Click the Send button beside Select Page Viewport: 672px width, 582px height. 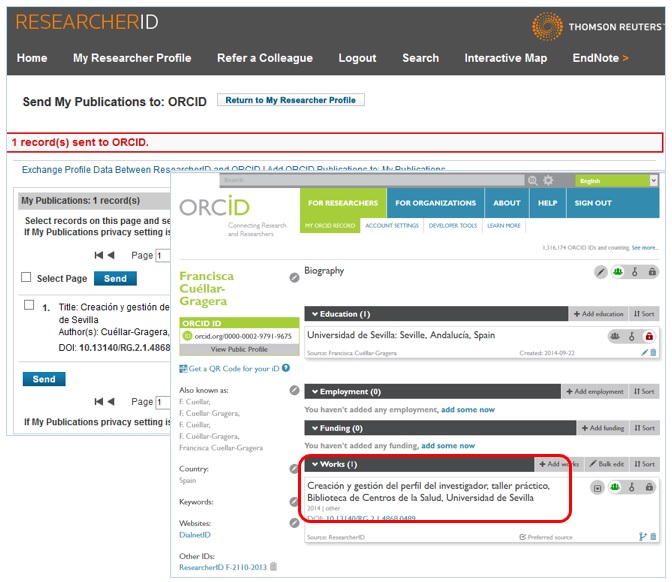click(x=115, y=279)
